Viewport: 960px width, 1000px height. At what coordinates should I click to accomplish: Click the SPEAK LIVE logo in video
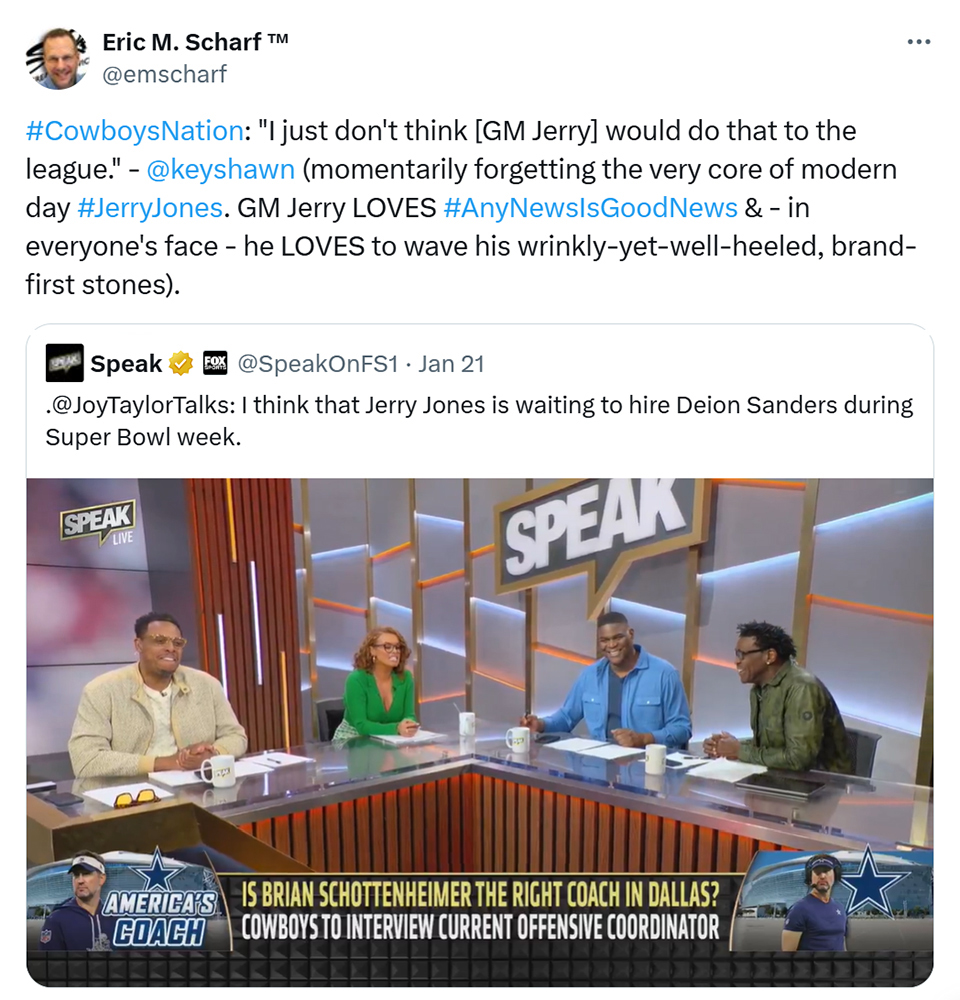pyautogui.click(x=98, y=523)
